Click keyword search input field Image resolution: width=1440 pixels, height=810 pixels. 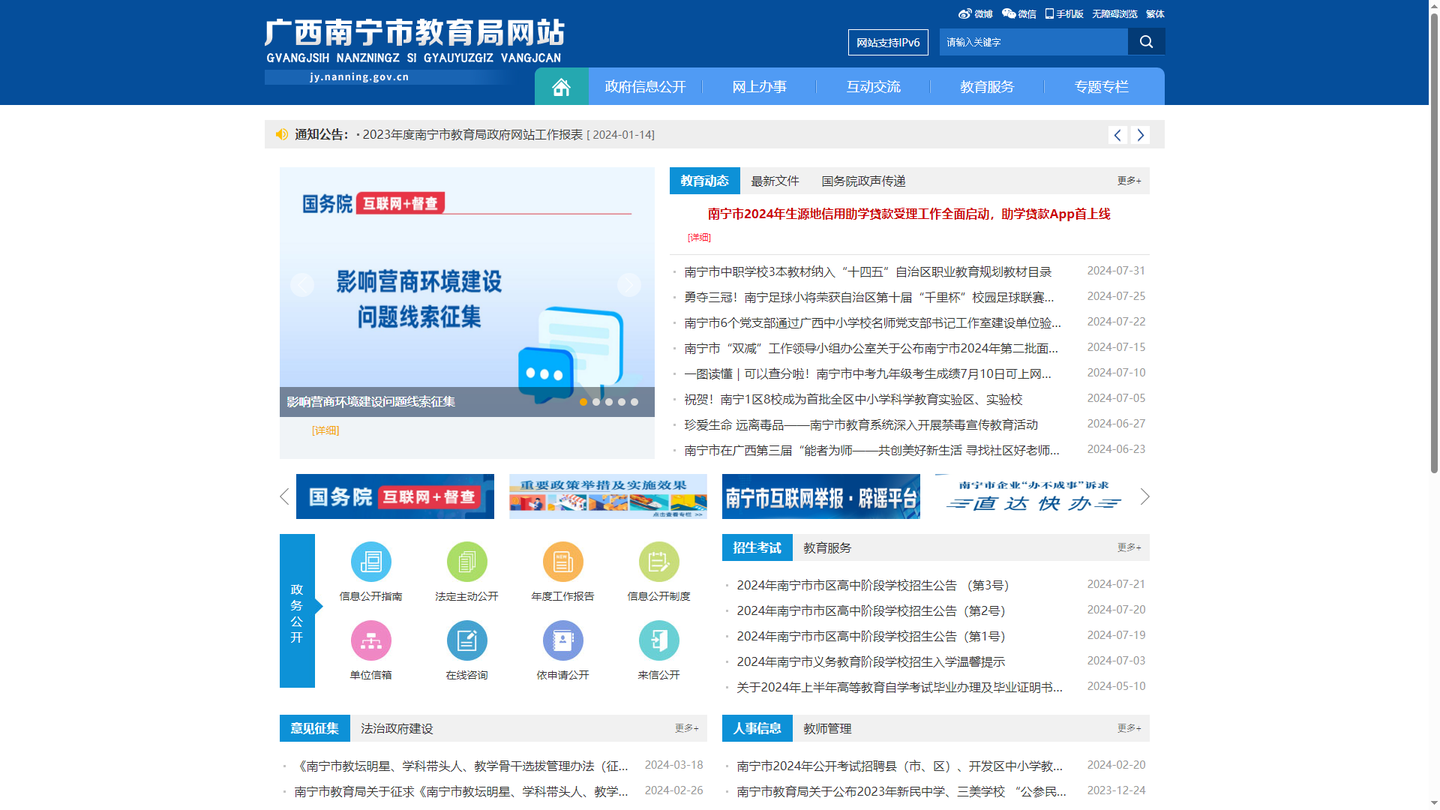click(1033, 42)
